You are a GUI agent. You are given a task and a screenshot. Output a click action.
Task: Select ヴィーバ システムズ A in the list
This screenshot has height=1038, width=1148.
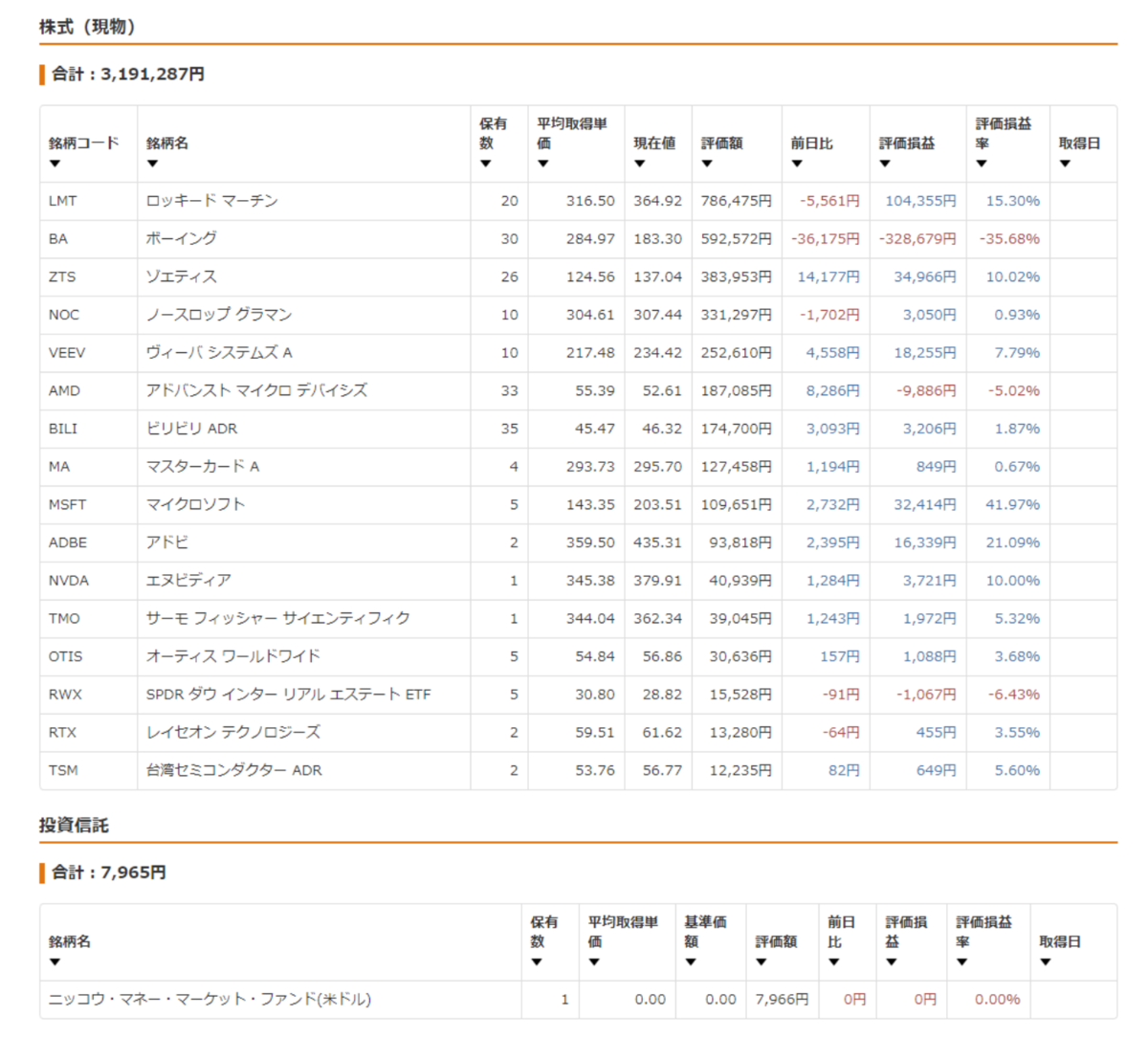point(219,353)
